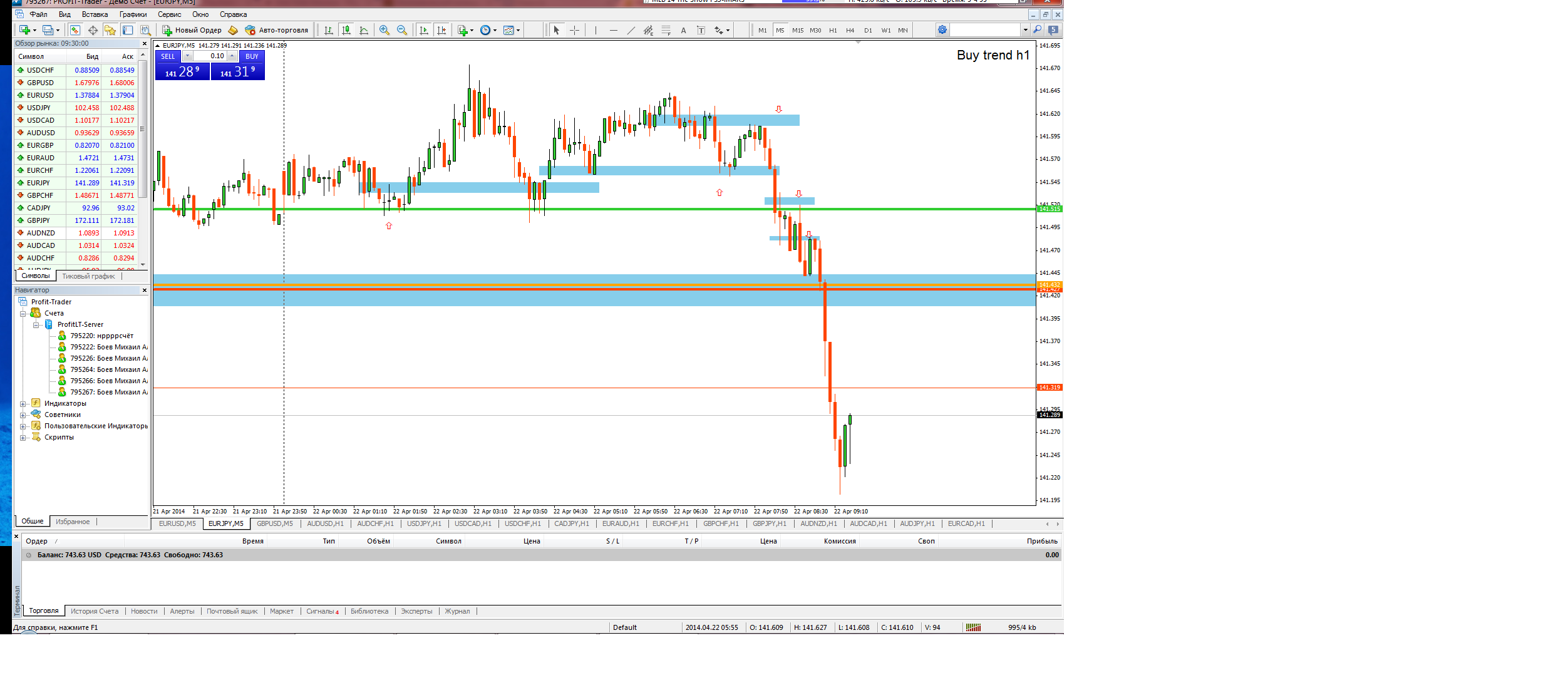Select the text label tool

tap(701, 30)
